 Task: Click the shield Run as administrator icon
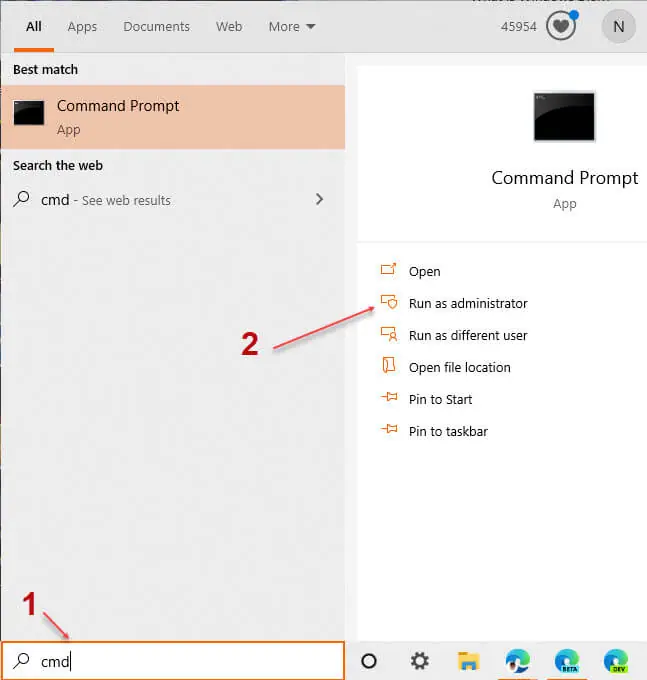click(x=389, y=302)
